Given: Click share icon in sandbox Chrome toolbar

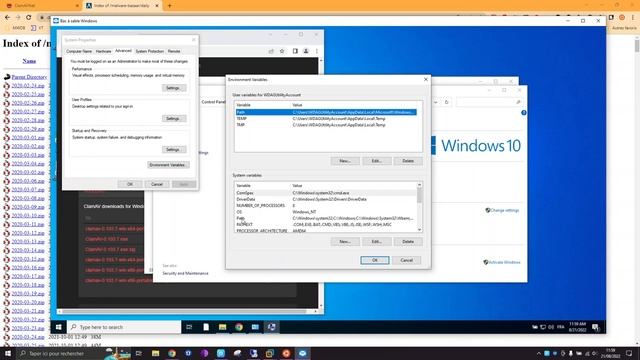Looking at the screenshot, I should 271,51.
